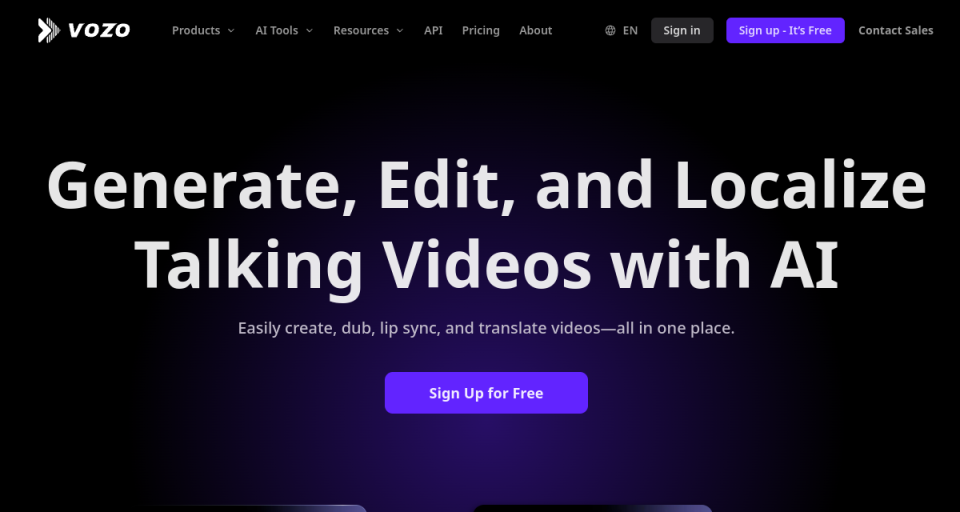Screen dimensions: 960x512
Task: Visit the About page
Action: (x=536, y=31)
